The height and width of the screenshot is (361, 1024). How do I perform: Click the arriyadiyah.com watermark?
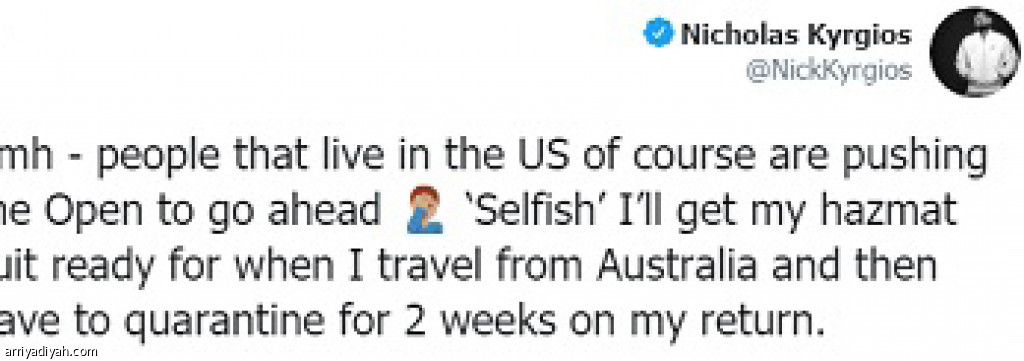[49, 352]
